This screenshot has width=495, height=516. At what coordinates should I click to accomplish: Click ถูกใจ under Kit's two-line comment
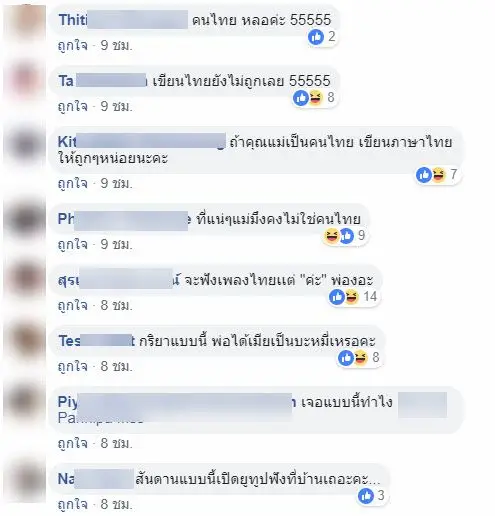(73, 184)
